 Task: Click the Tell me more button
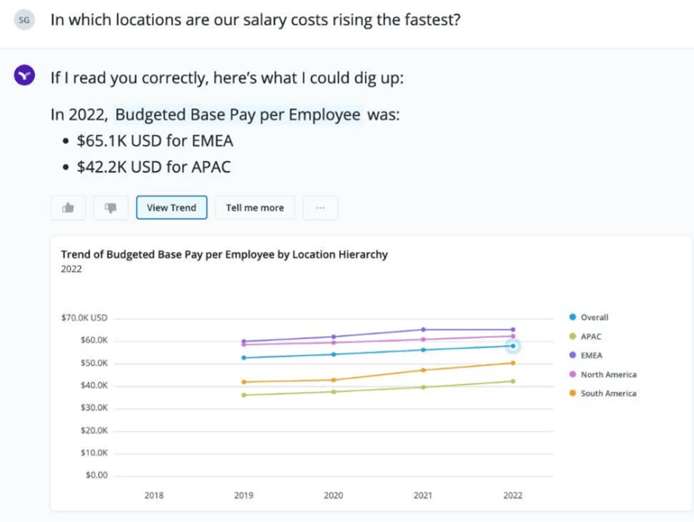(x=255, y=208)
